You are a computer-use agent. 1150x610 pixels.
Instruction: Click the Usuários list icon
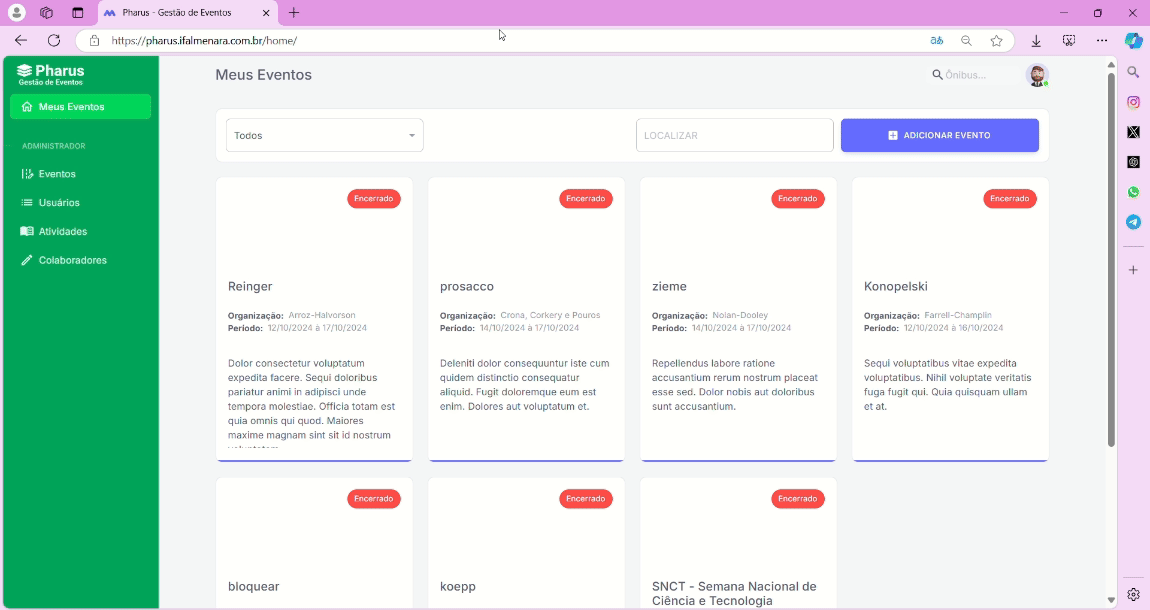click(x=27, y=202)
